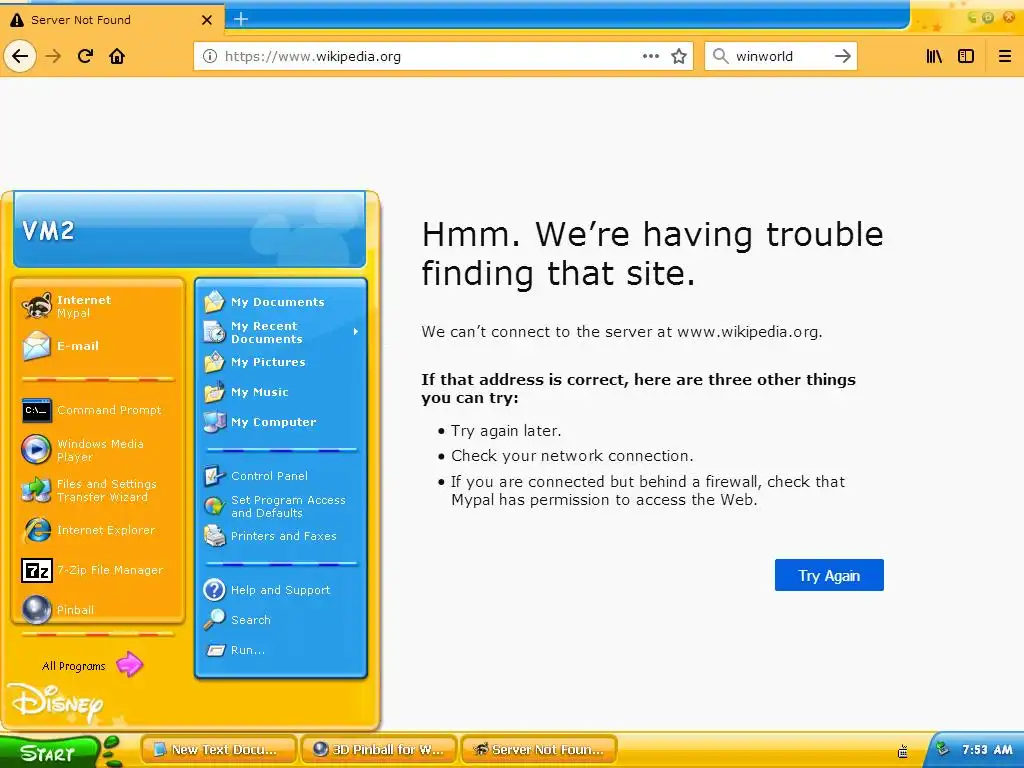Go to the browser home page
This screenshot has width=1024, height=768.
(x=117, y=56)
